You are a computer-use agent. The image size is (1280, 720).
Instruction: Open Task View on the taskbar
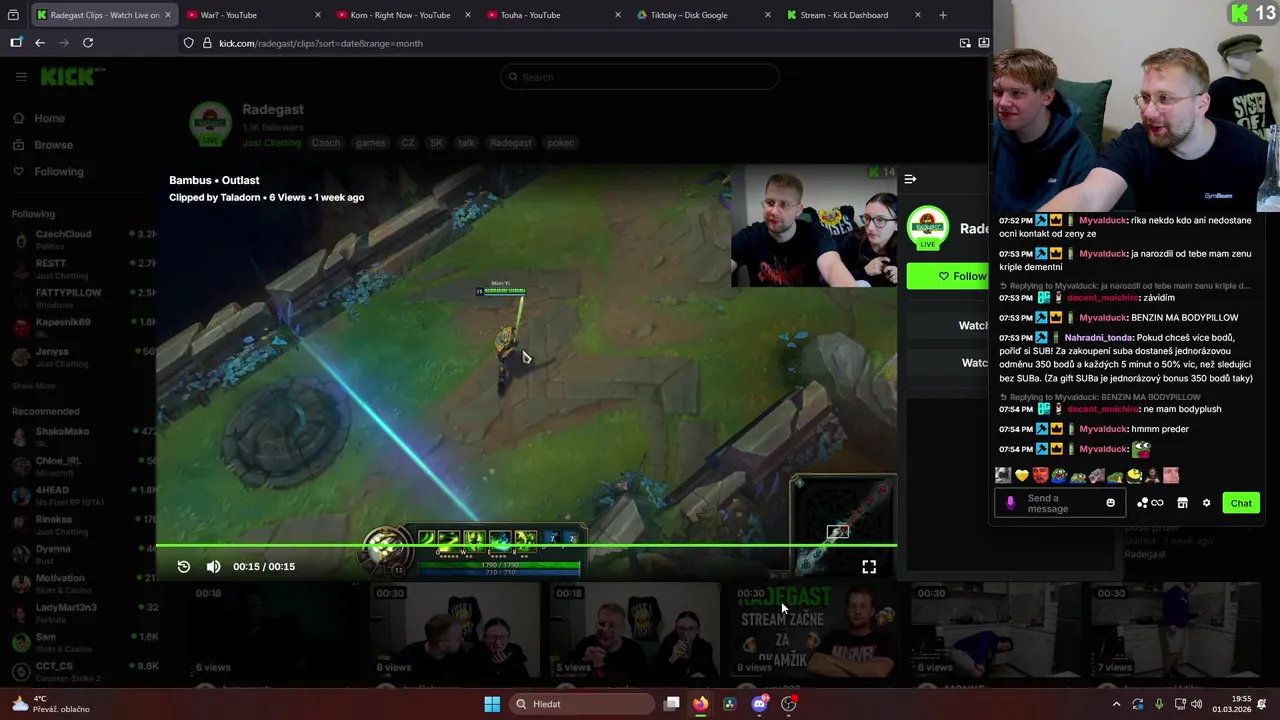[x=672, y=704]
